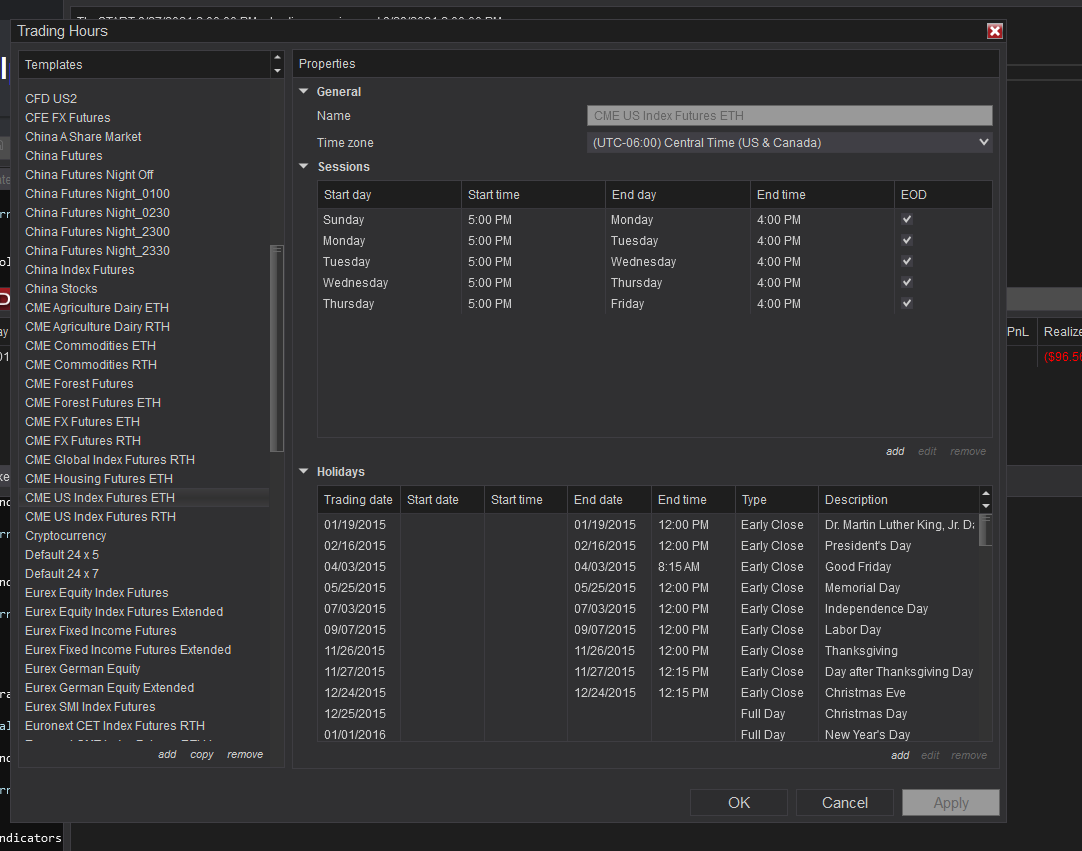Viewport: 1082px width, 851px height.
Task: Click the Templates list scrollbar thumb
Action: coord(277,350)
